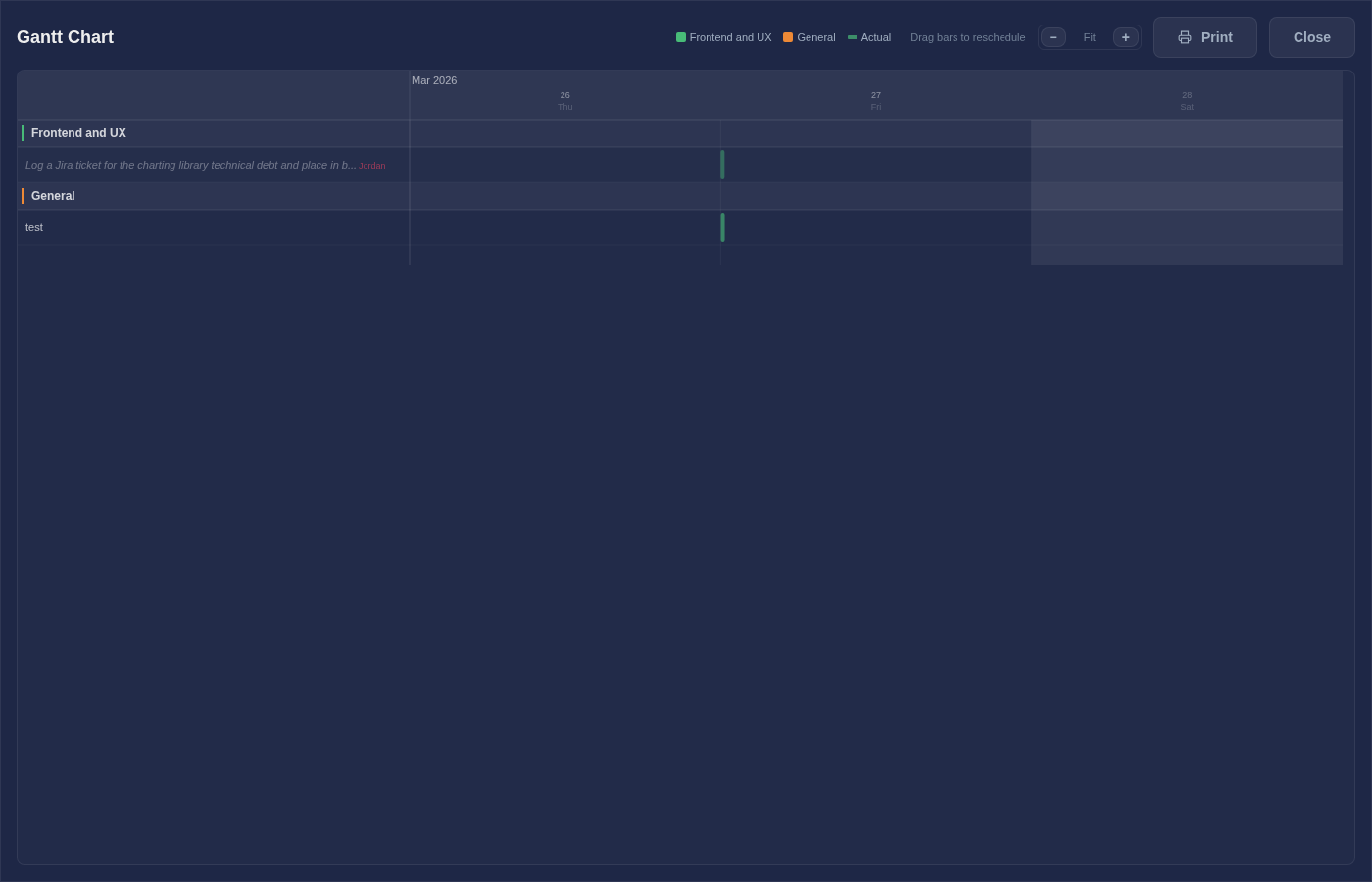The height and width of the screenshot is (882, 1372).
Task: Close the Gantt Chart dialog
Action: (x=1311, y=37)
